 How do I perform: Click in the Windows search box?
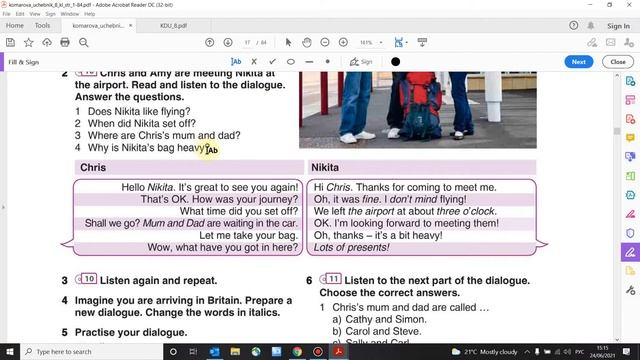tap(92, 351)
